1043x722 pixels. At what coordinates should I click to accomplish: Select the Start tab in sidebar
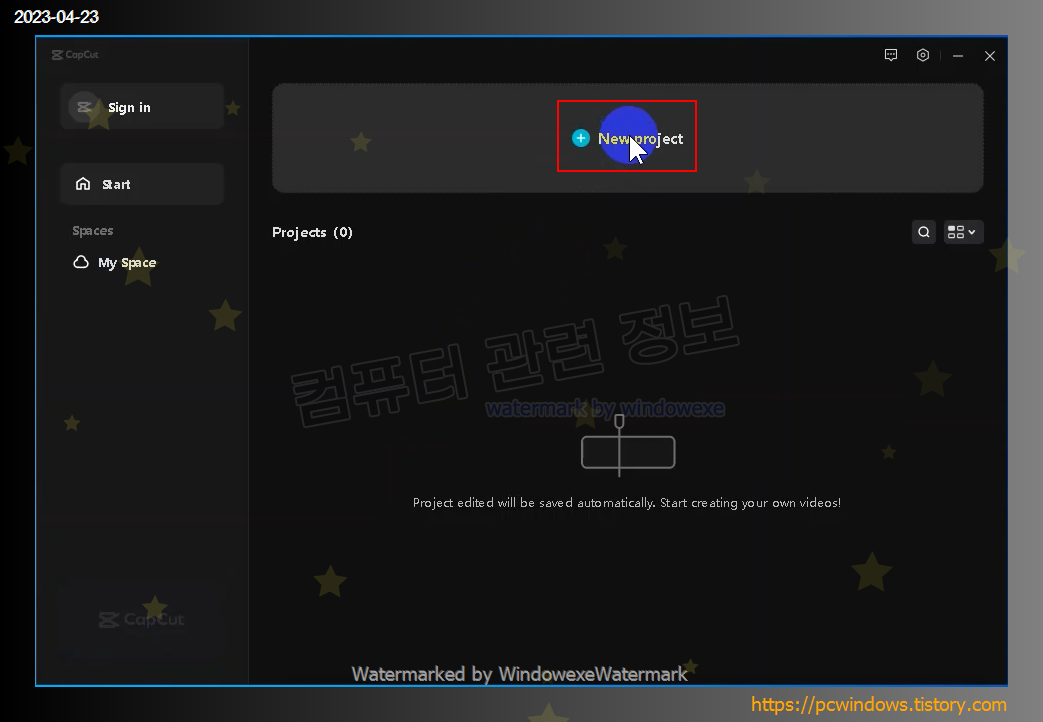[142, 184]
